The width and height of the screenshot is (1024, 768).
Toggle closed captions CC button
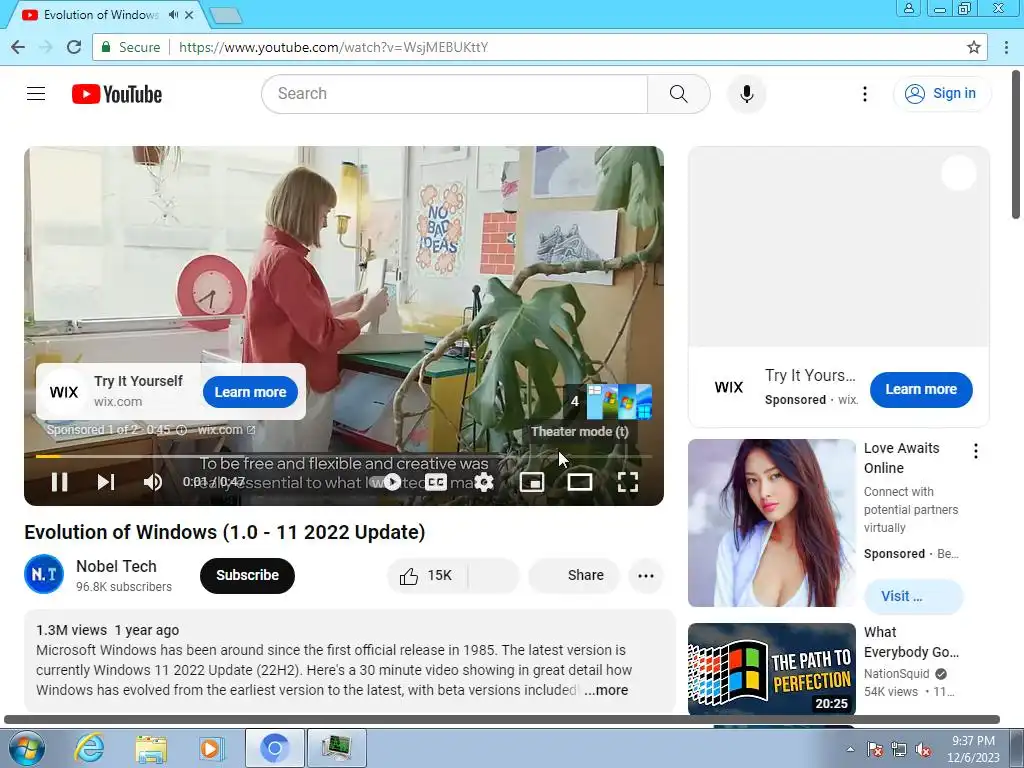[x=436, y=482]
